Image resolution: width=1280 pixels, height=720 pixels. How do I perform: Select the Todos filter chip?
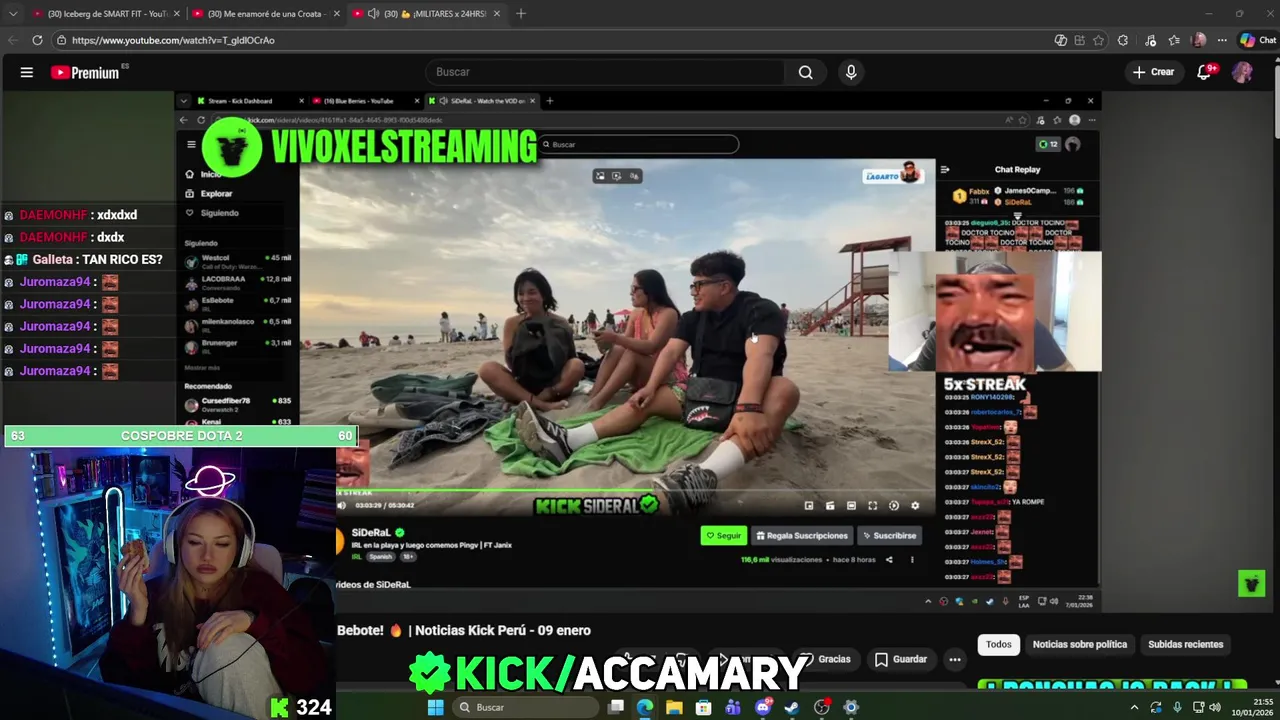(999, 644)
